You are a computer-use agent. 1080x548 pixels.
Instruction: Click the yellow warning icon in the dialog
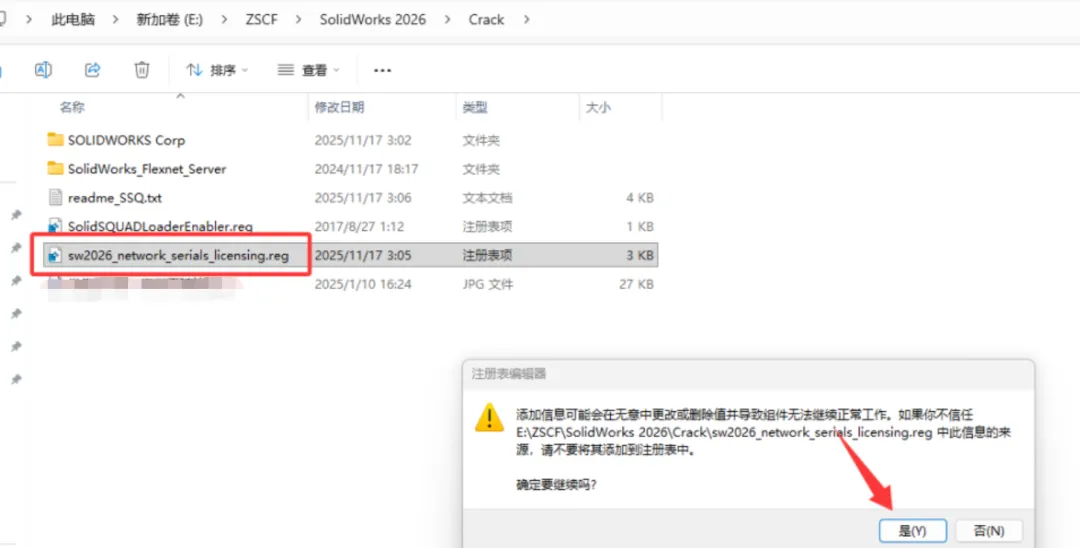click(490, 418)
